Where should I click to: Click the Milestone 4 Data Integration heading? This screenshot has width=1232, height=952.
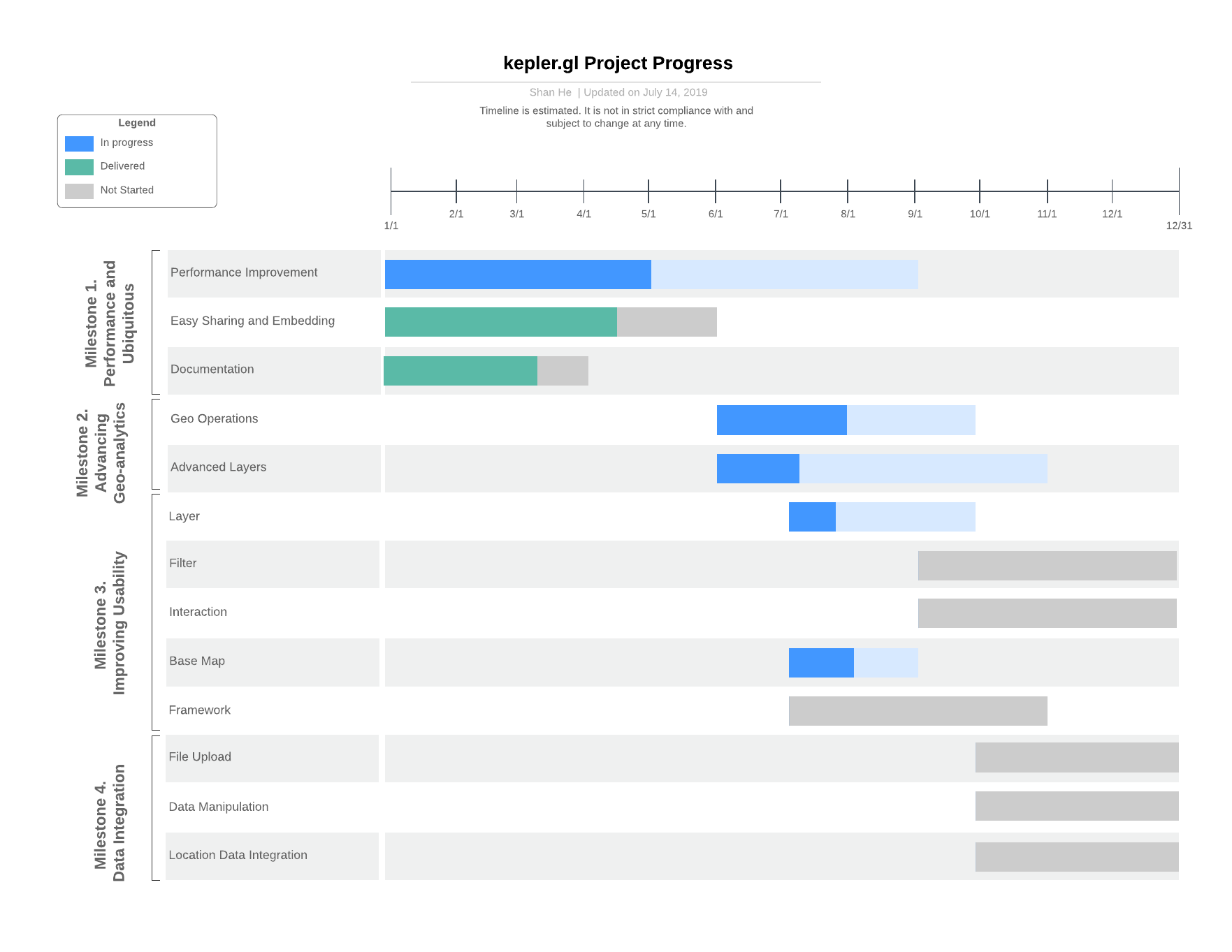tap(110, 823)
